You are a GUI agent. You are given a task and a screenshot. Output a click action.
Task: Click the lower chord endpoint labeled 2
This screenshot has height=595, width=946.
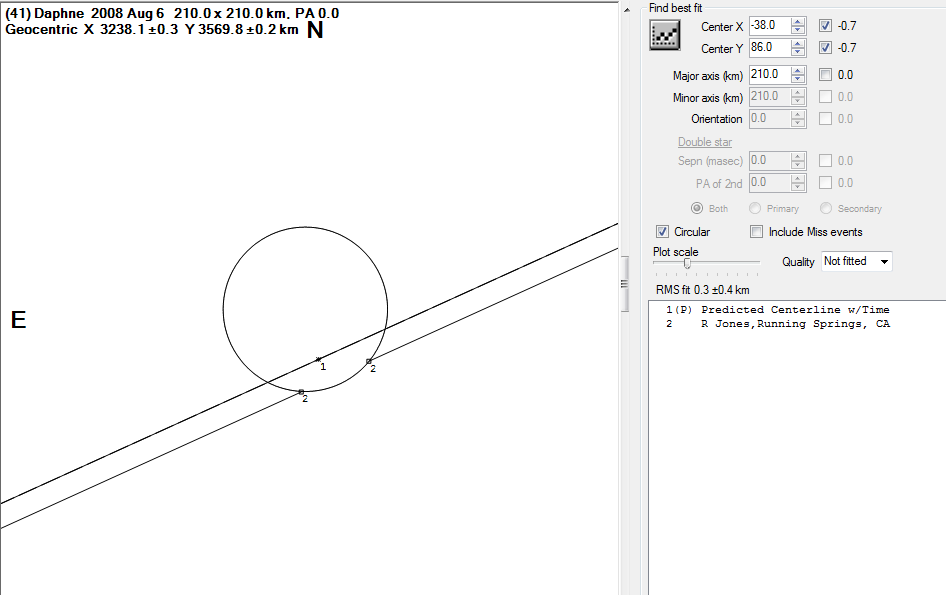[301, 392]
